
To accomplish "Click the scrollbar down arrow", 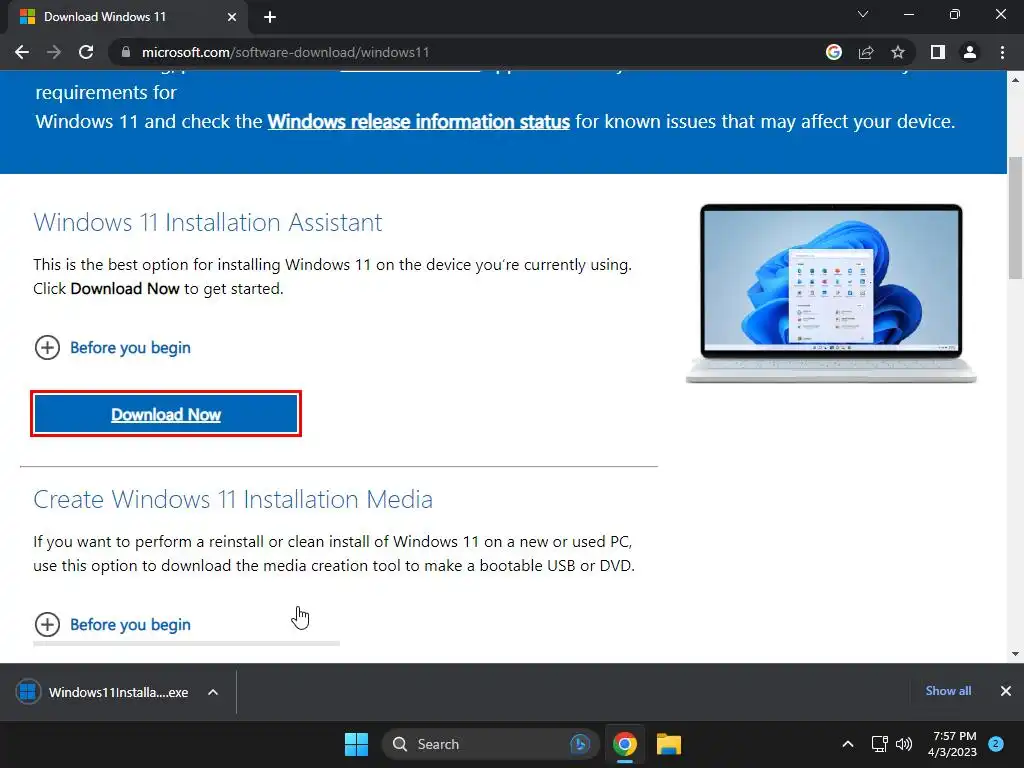I will click(1016, 653).
